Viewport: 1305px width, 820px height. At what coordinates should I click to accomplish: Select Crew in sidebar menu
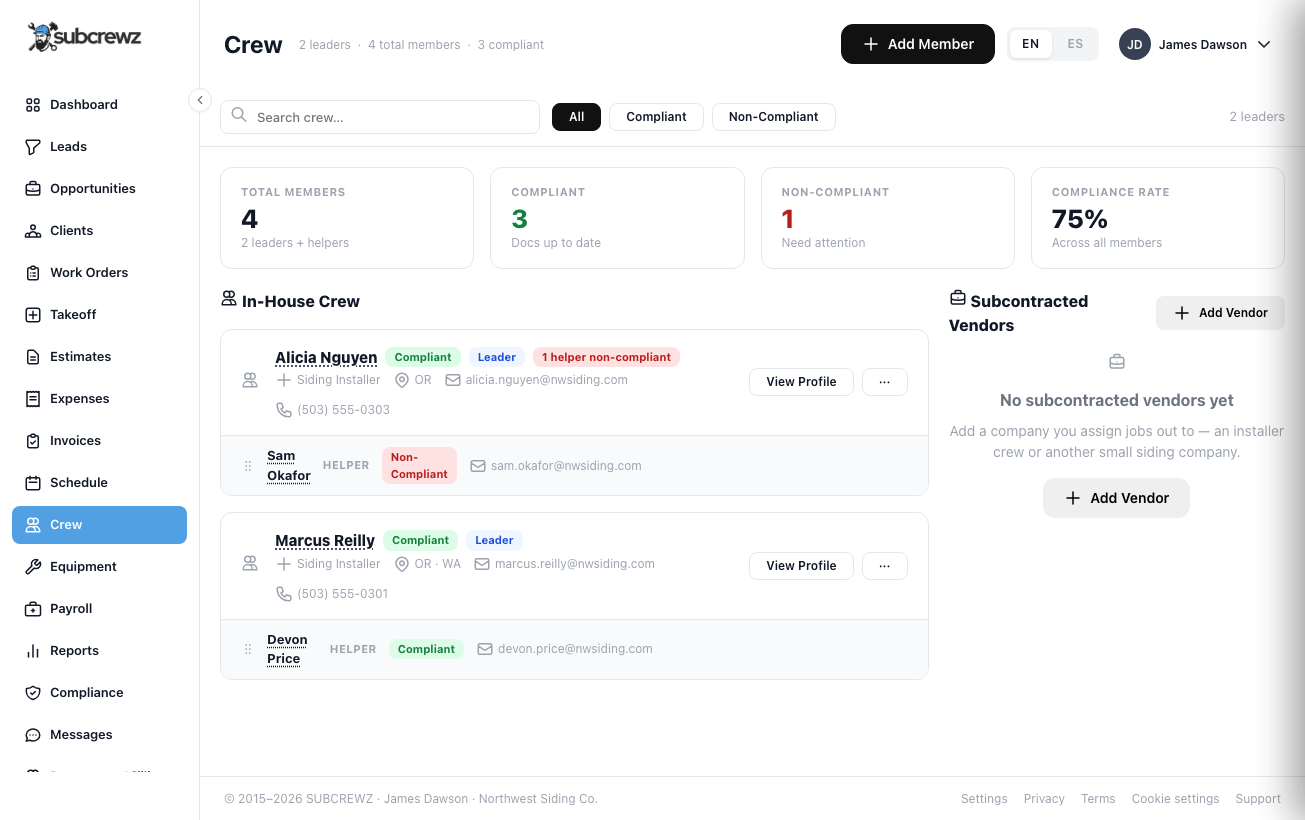click(99, 525)
